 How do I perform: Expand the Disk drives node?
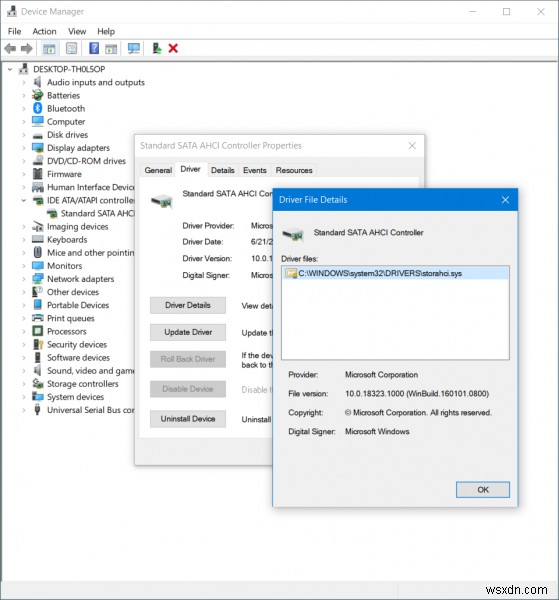click(x=23, y=135)
